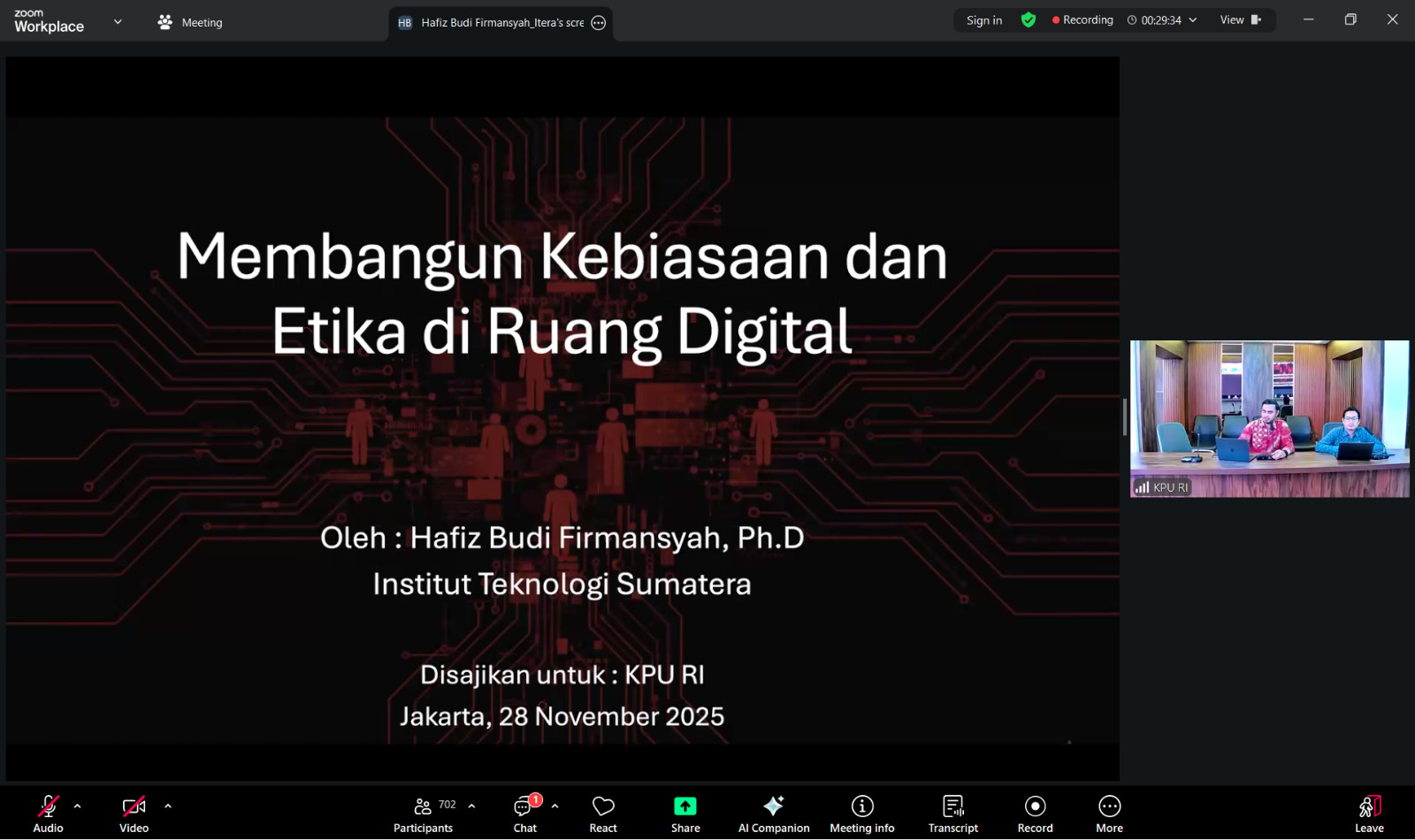Click the green encryption shield icon
The height and width of the screenshot is (840, 1415).
[x=1029, y=19]
